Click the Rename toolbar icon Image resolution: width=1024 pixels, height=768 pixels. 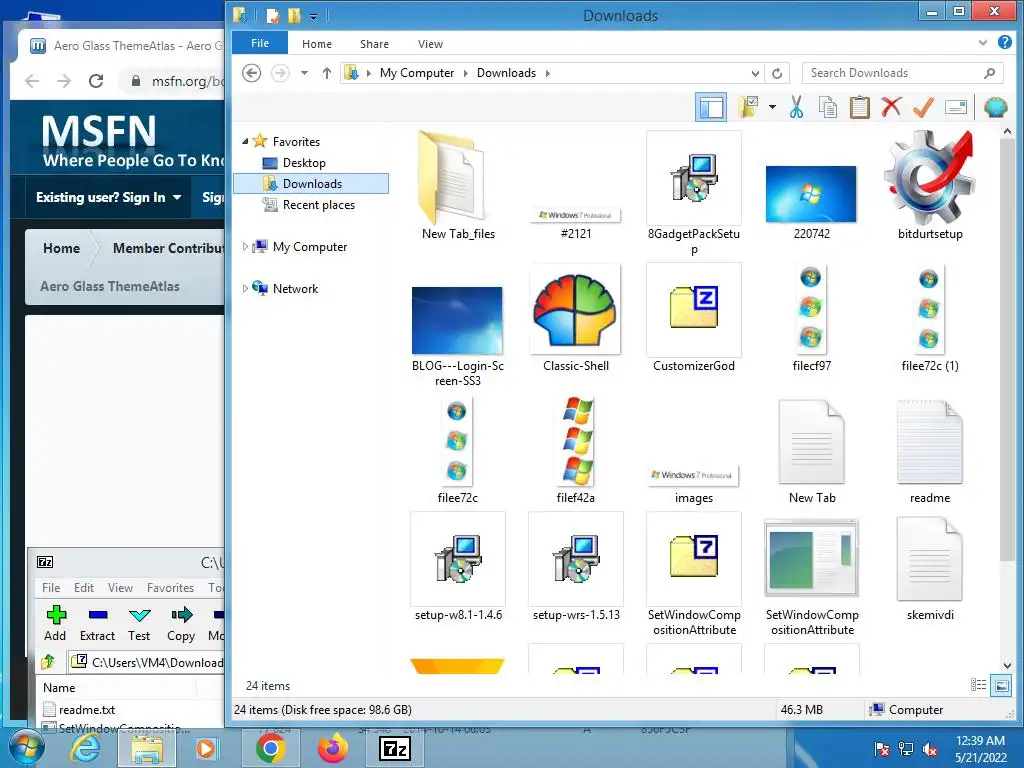pos(955,107)
